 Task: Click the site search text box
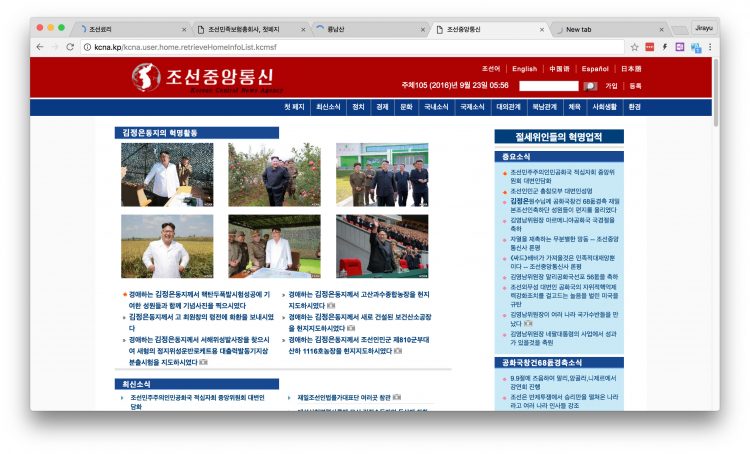[549, 86]
